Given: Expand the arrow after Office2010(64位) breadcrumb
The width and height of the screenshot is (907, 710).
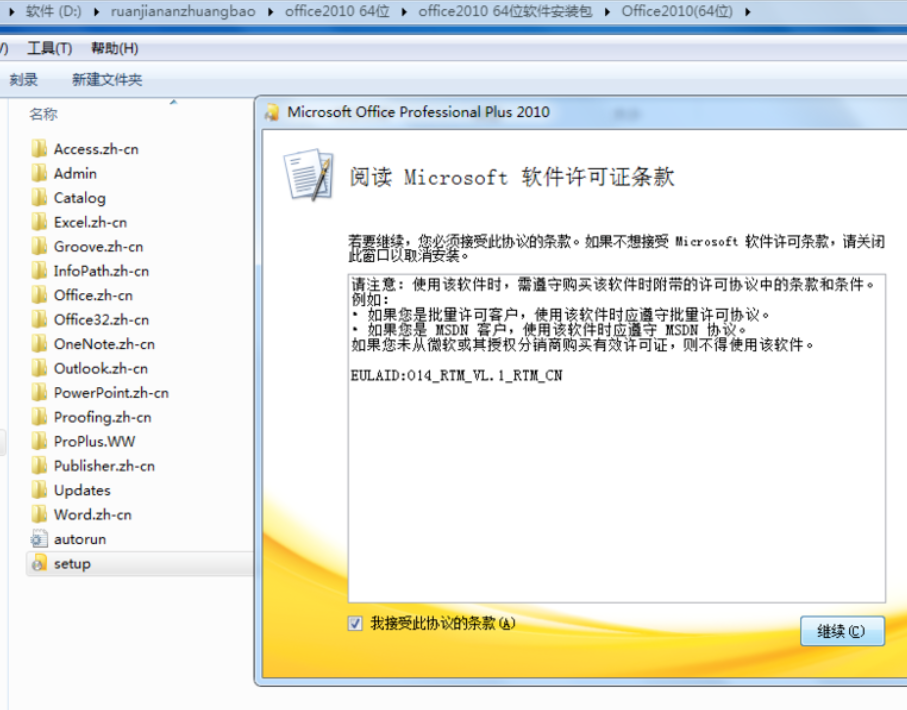Looking at the screenshot, I should point(747,12).
